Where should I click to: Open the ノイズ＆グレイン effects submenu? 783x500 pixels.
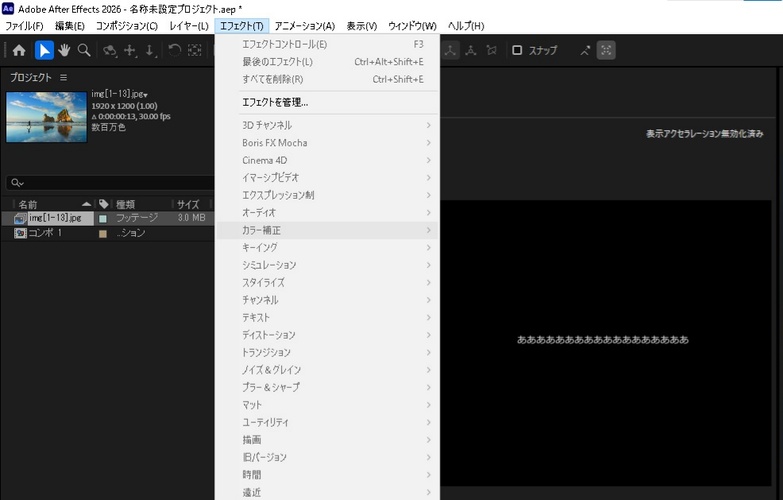coord(327,370)
